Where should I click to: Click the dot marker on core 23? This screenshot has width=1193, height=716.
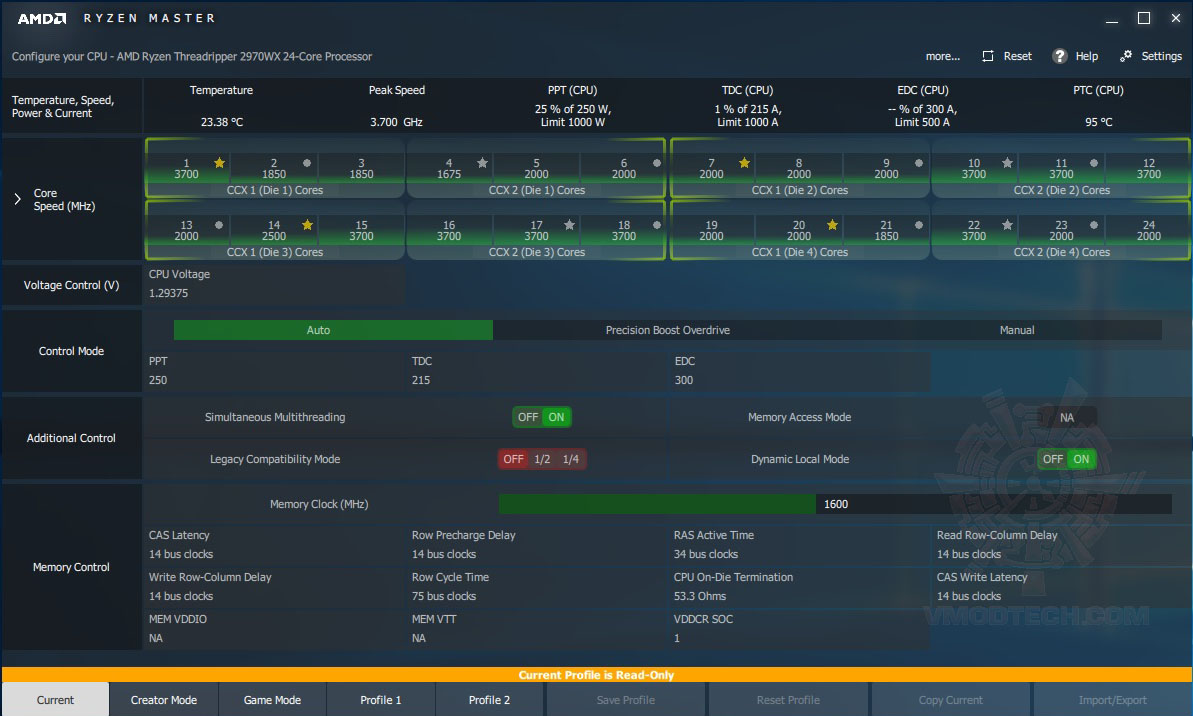(1093, 225)
